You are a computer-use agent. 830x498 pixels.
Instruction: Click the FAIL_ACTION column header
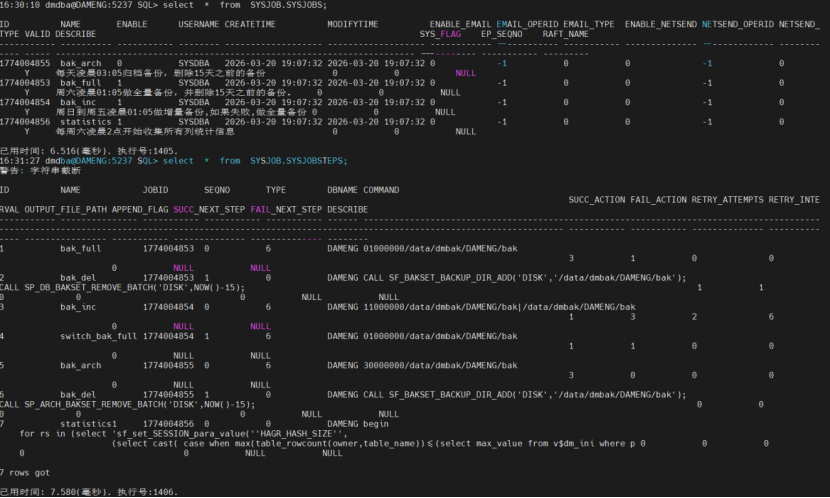(658, 200)
